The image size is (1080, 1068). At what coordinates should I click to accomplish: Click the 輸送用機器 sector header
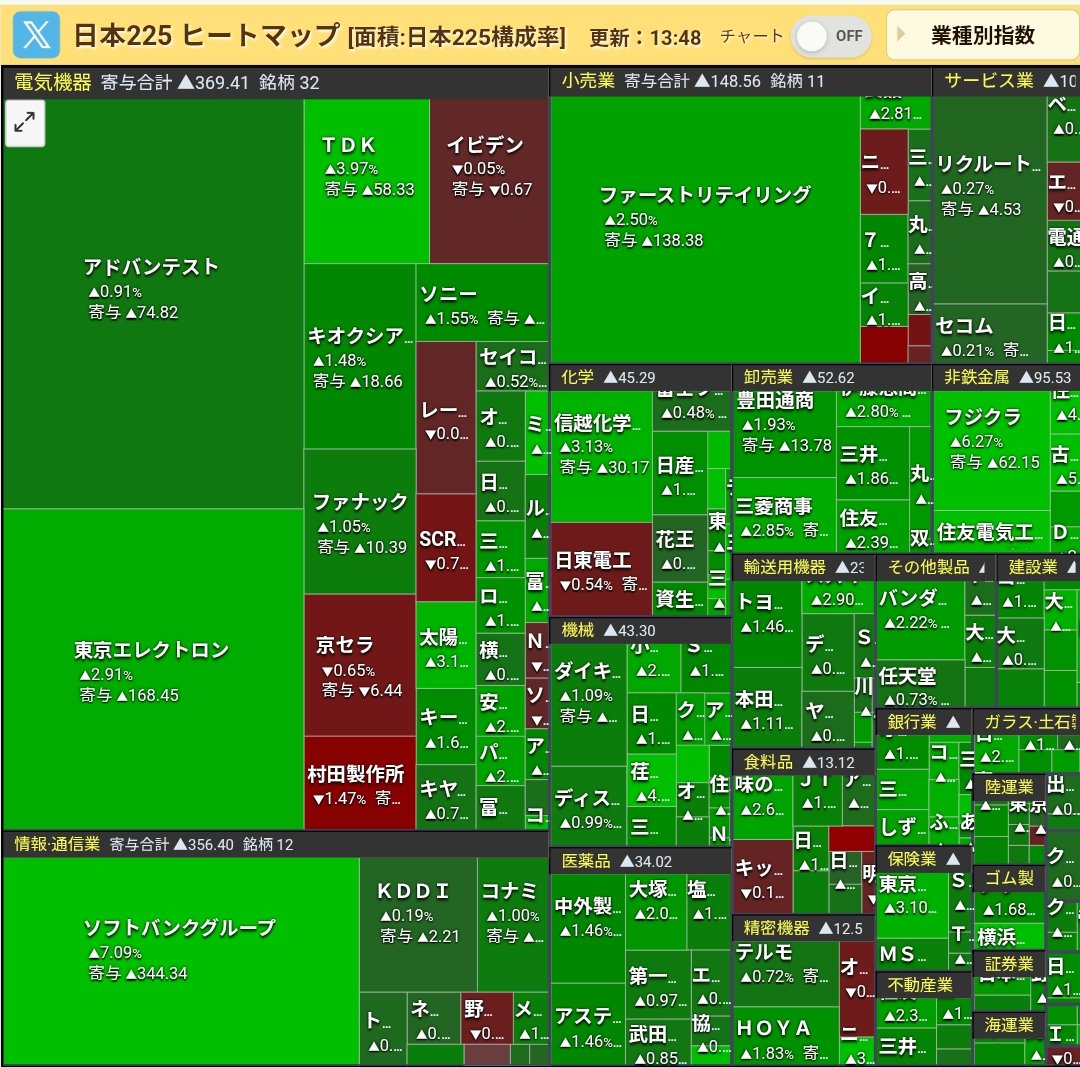point(803,567)
